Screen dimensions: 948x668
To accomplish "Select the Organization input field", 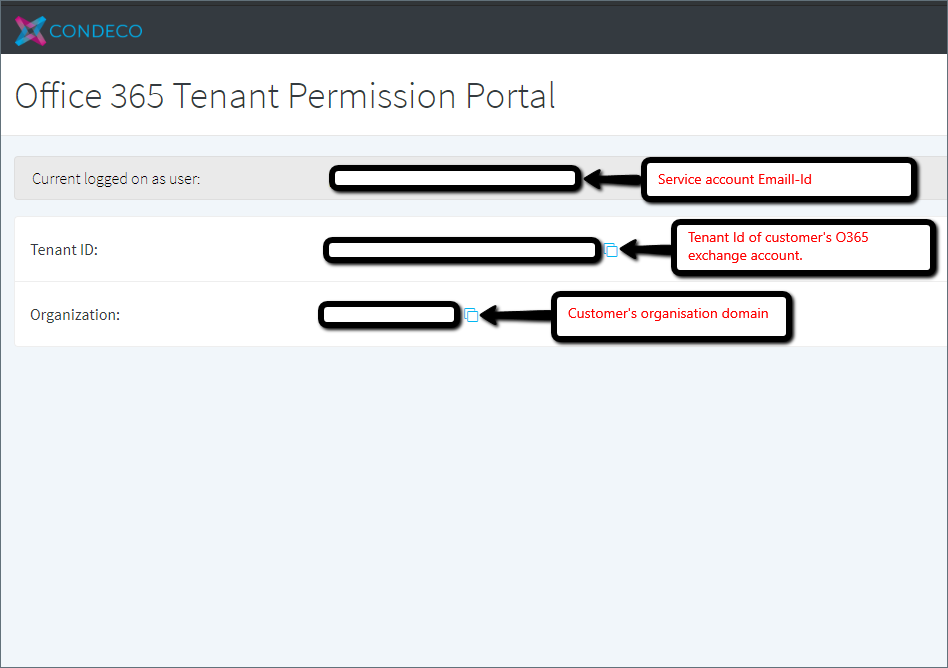I will click(389, 314).
